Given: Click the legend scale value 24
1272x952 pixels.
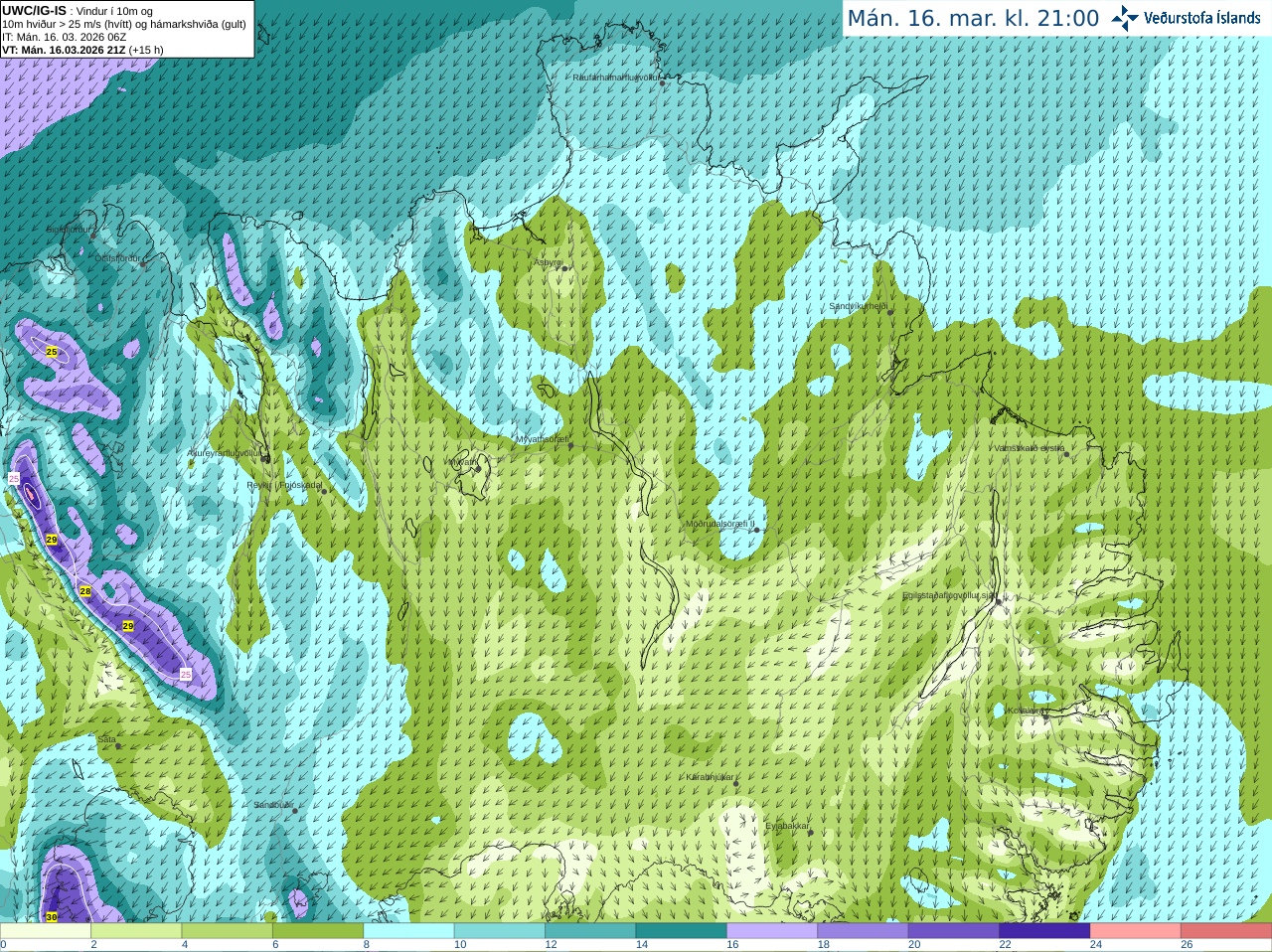Looking at the screenshot, I should pos(1096,945).
